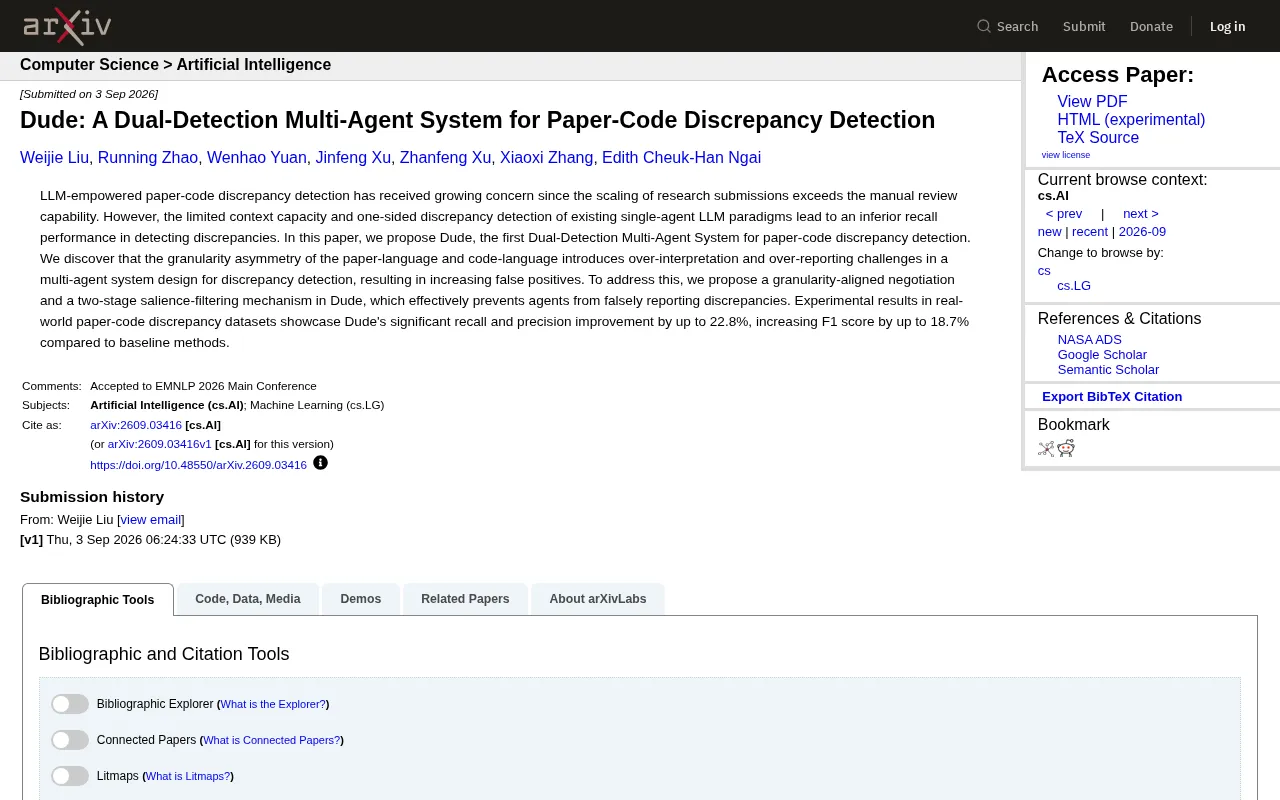Click author Edith Cheuk-Han Ngai

click(681, 158)
